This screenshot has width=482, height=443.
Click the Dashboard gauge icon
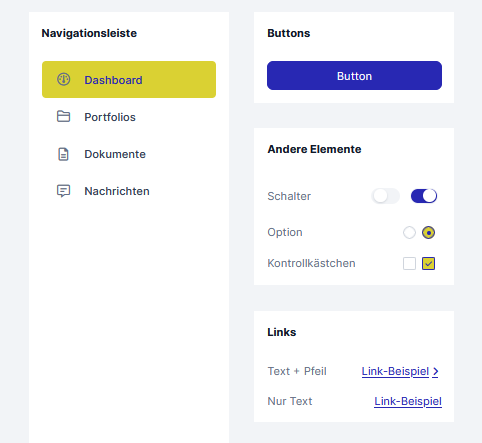coord(63,79)
